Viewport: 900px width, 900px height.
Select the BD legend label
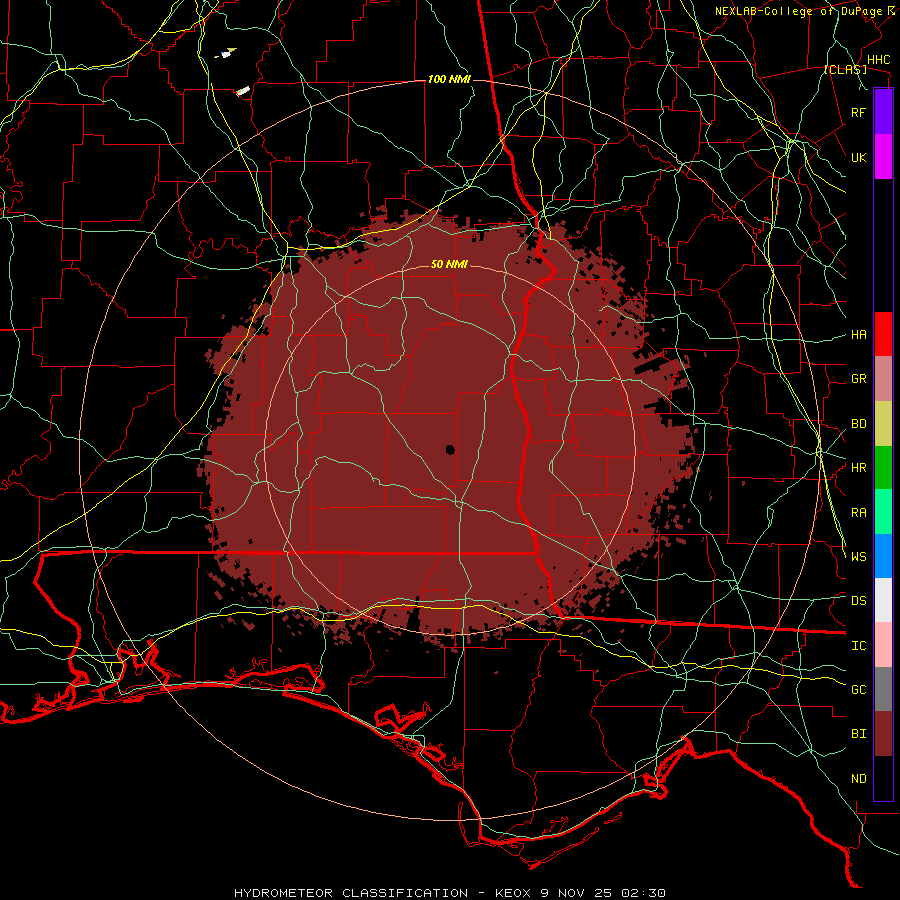858,424
